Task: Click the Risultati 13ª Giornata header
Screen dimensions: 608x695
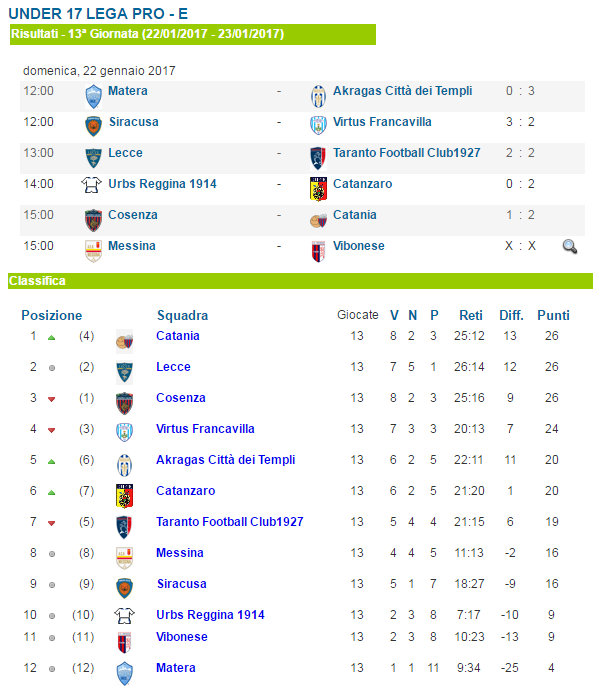Action: pyautogui.click(x=193, y=34)
